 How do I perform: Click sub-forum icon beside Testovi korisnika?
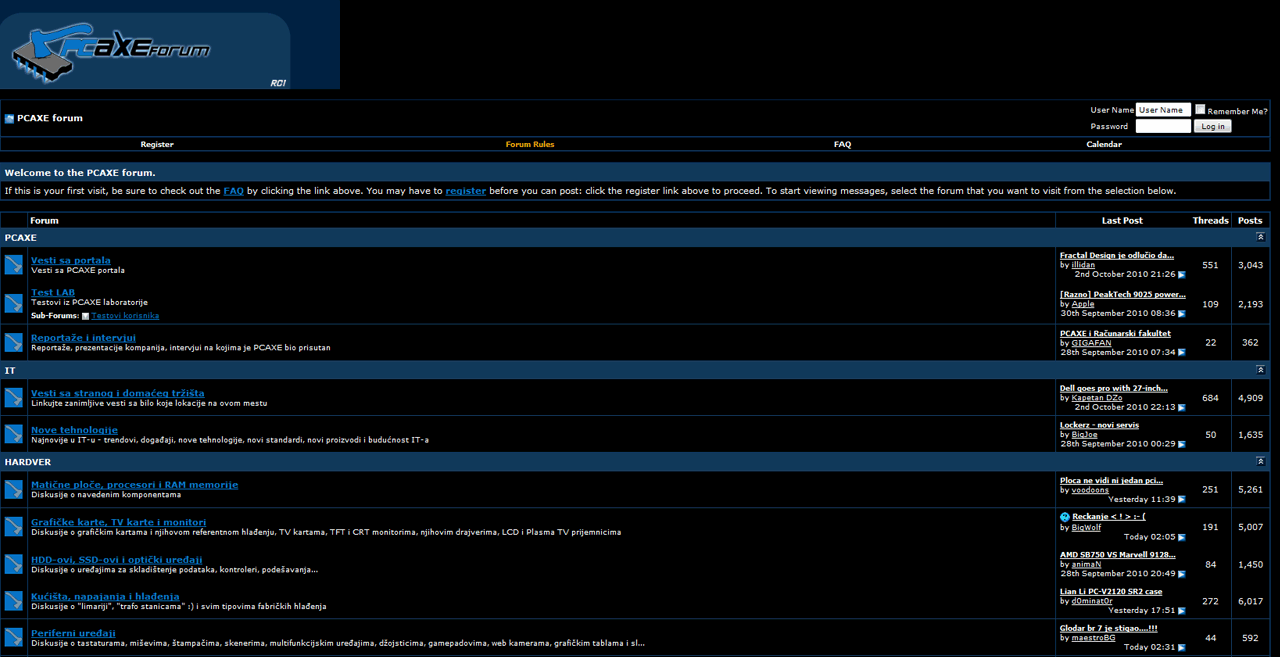[86, 316]
